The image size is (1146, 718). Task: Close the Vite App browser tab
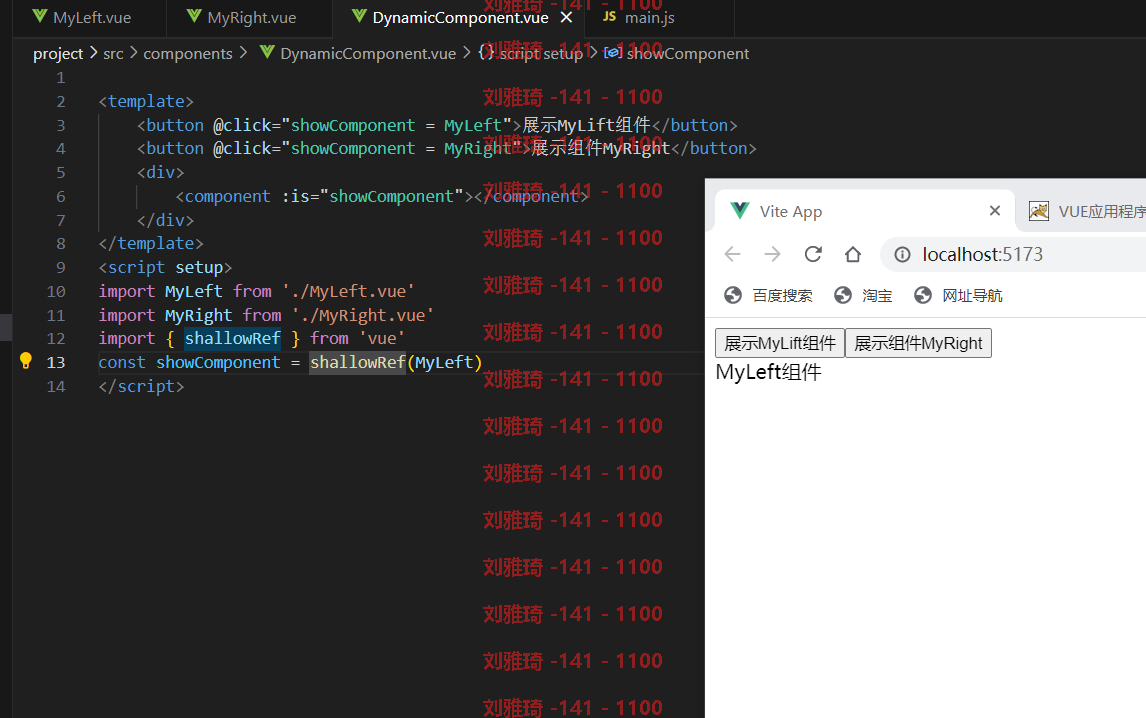click(995, 211)
